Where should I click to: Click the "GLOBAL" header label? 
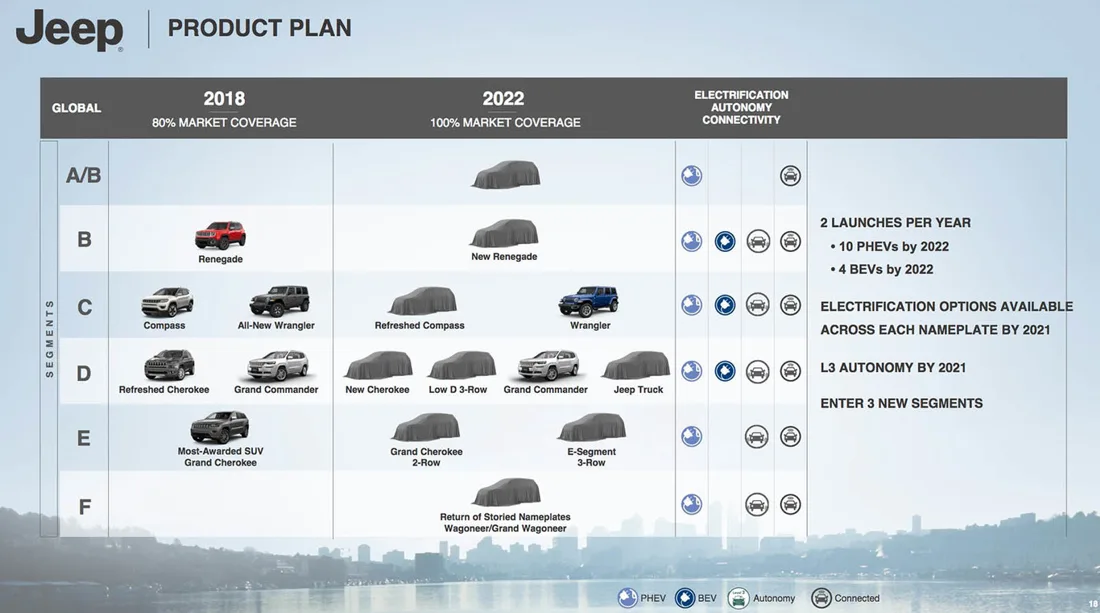(x=76, y=108)
